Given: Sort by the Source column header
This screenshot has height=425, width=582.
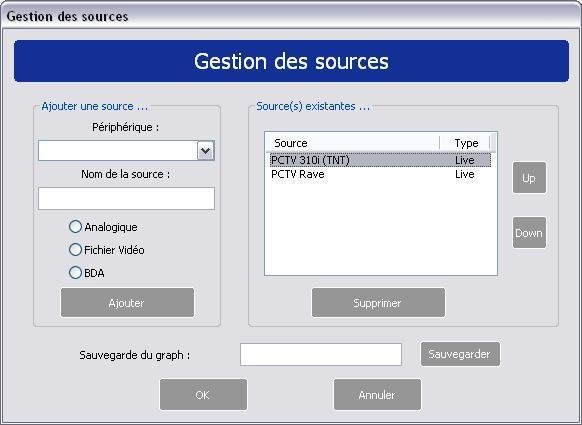Looking at the screenshot, I should 353,143.
